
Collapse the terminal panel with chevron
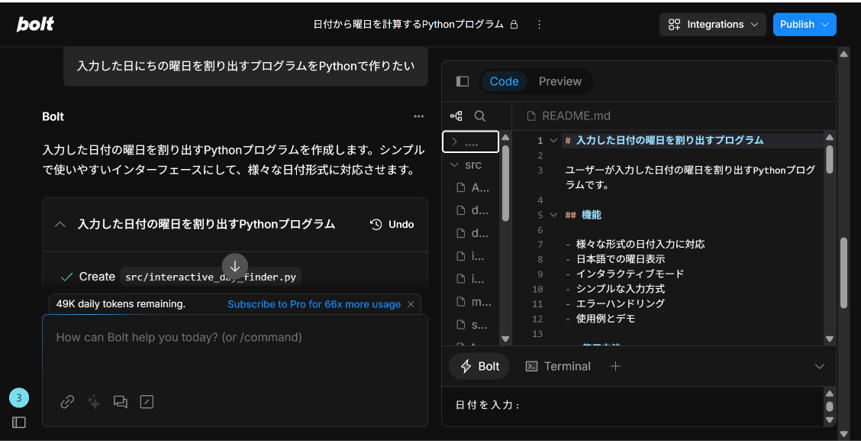(819, 366)
